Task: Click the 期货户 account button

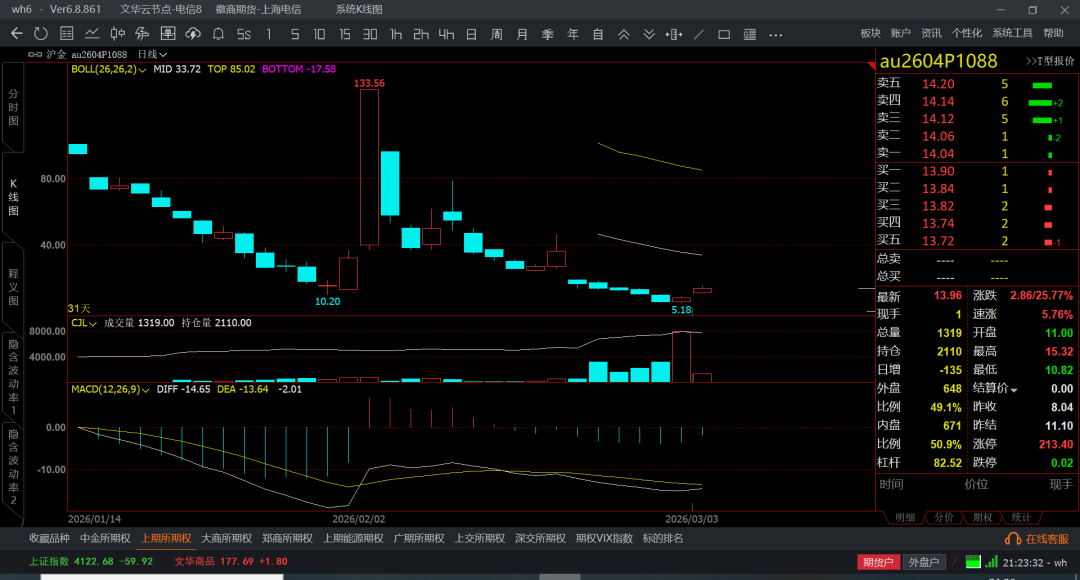Action: point(878,562)
